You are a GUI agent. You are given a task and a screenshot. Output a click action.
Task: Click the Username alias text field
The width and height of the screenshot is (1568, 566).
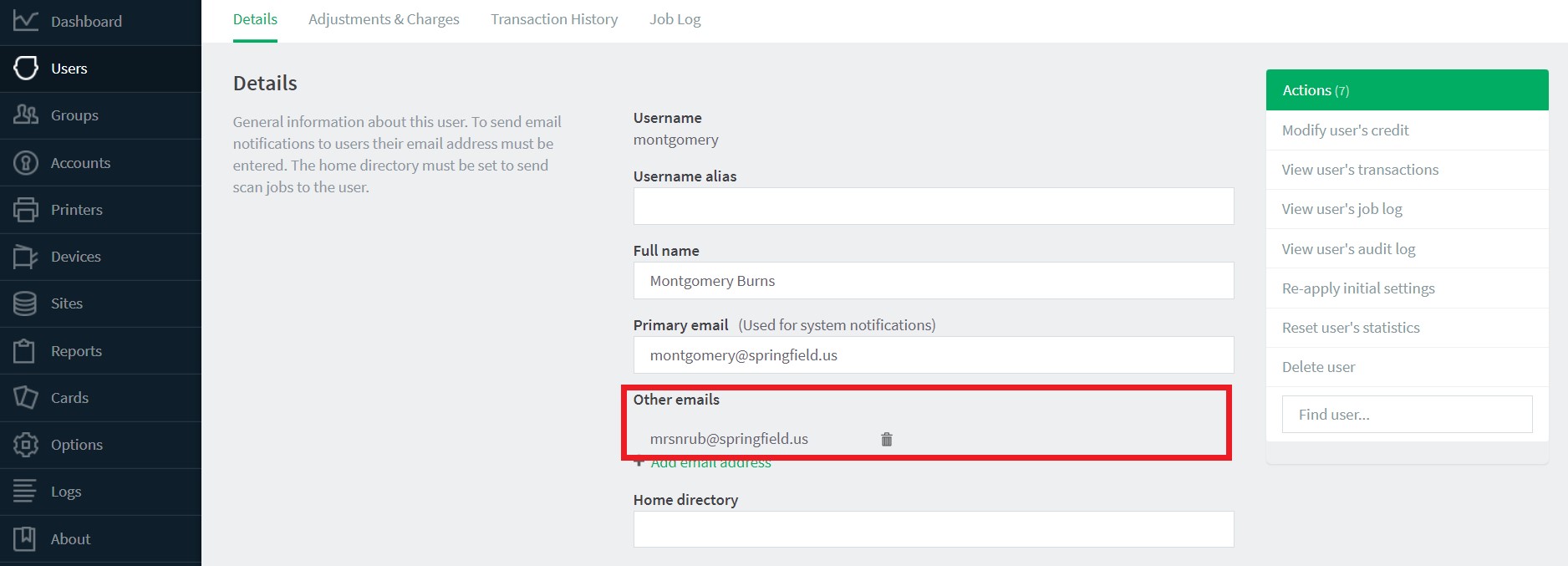click(934, 206)
